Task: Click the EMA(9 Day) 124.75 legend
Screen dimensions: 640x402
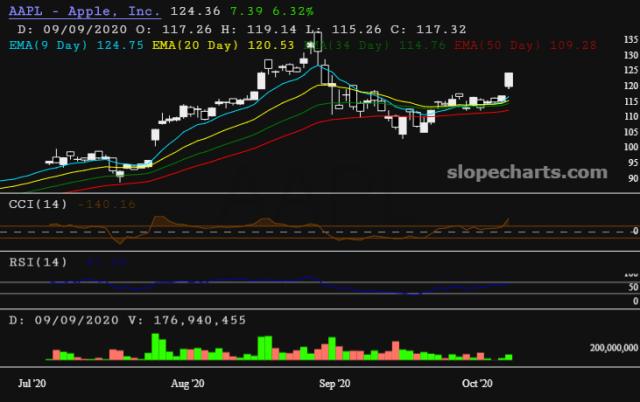Action: [x=76, y=45]
